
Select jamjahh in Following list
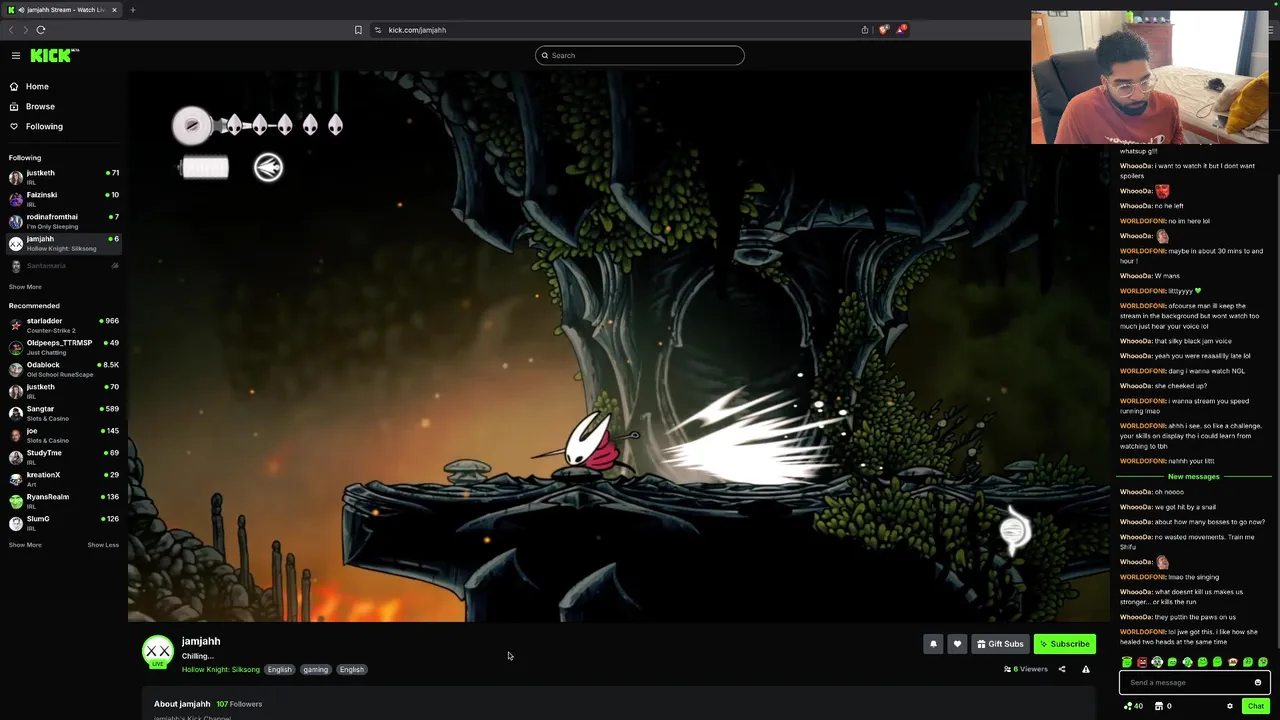(x=63, y=243)
